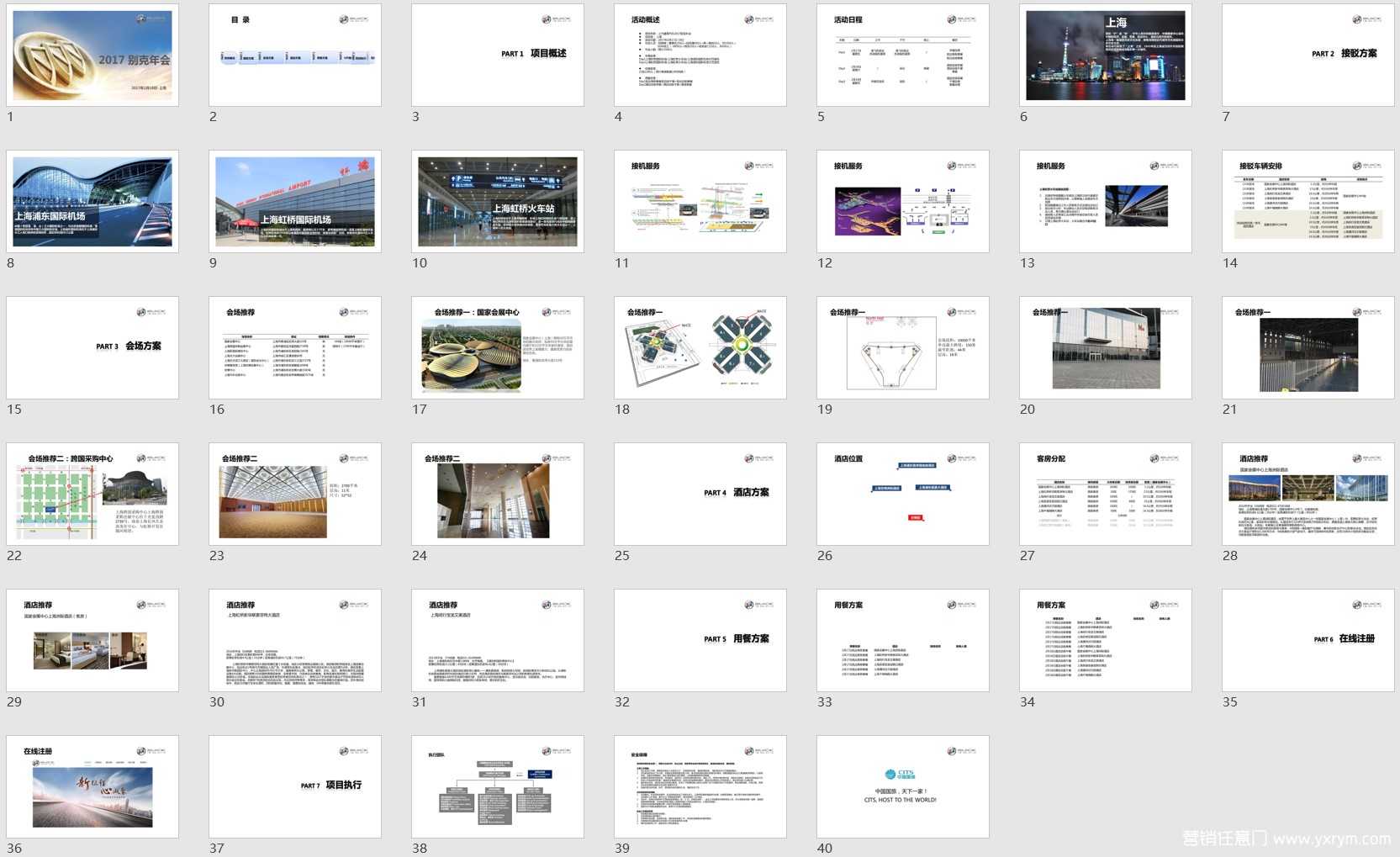Select slide 5 '活动日程' thumbnail
The height and width of the screenshot is (857, 1400).
click(x=903, y=55)
